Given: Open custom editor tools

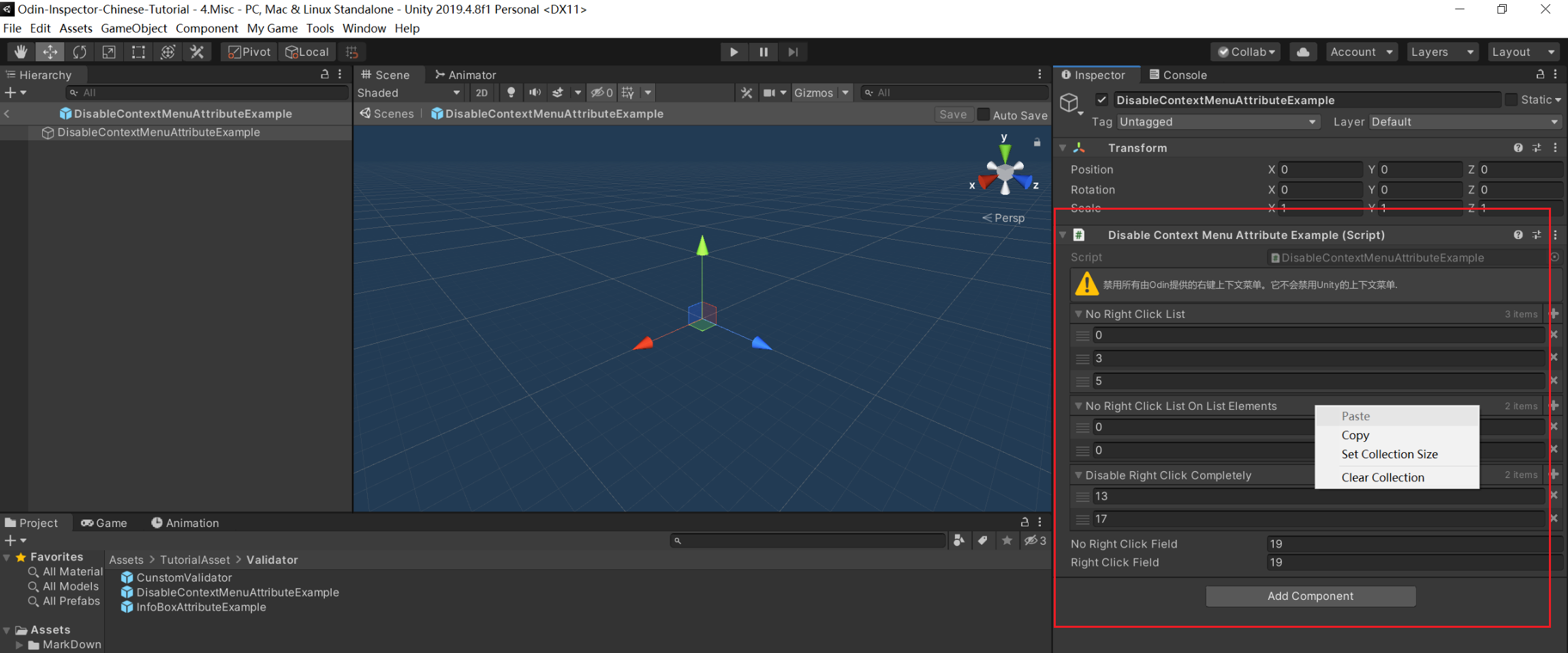Looking at the screenshot, I should coord(197,52).
